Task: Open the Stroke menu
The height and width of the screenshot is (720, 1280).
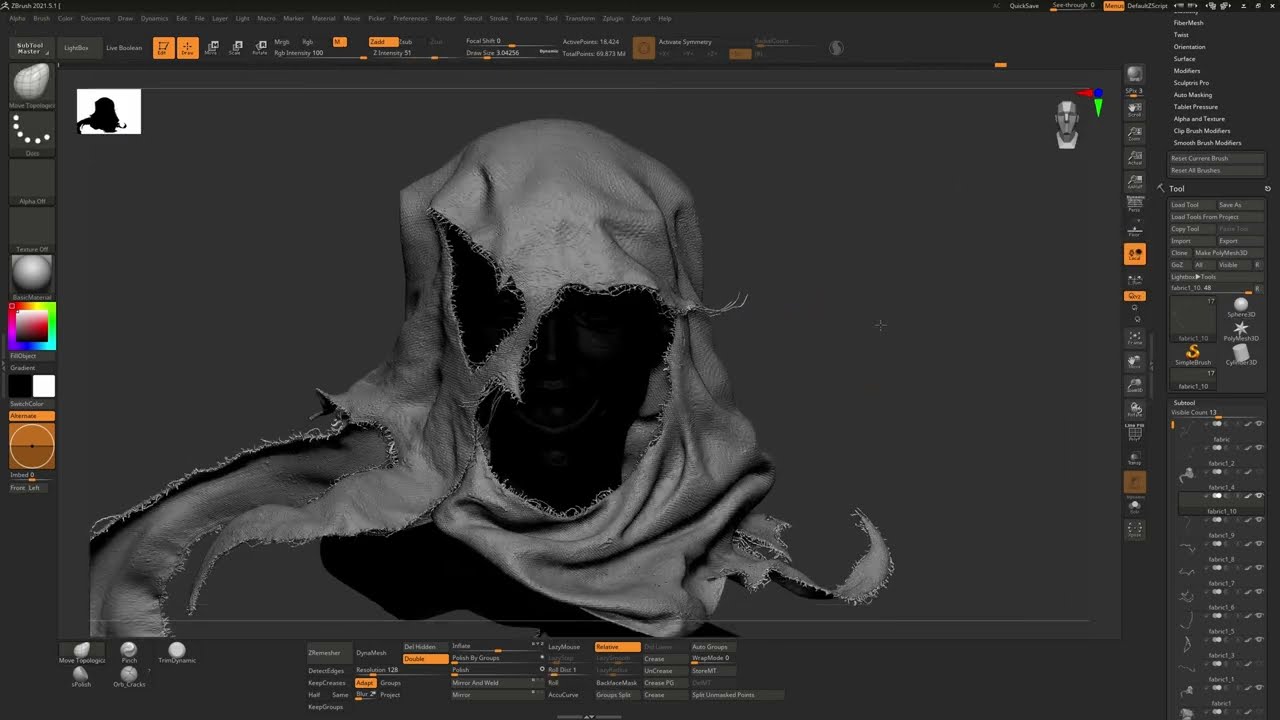Action: [x=499, y=18]
